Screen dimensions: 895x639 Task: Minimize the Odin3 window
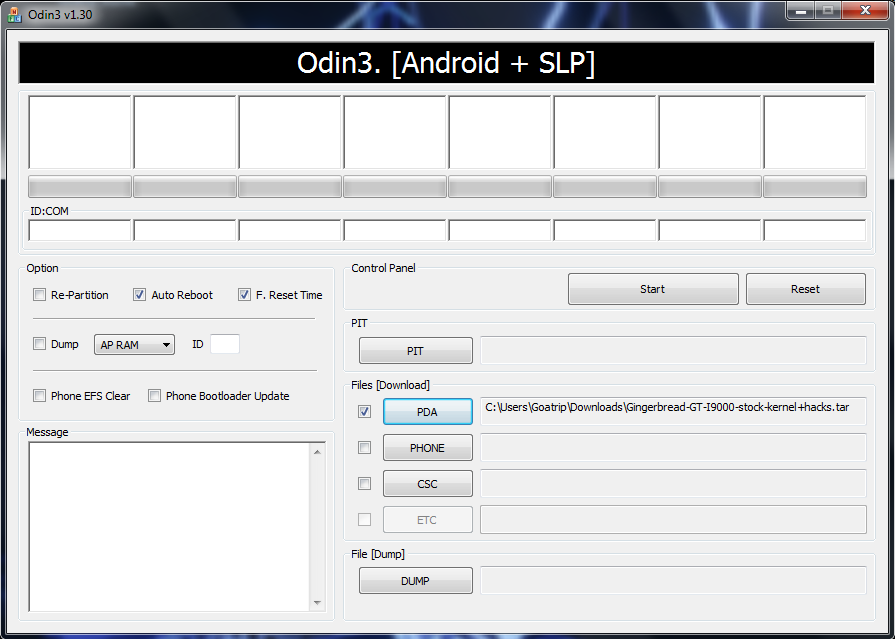point(800,10)
